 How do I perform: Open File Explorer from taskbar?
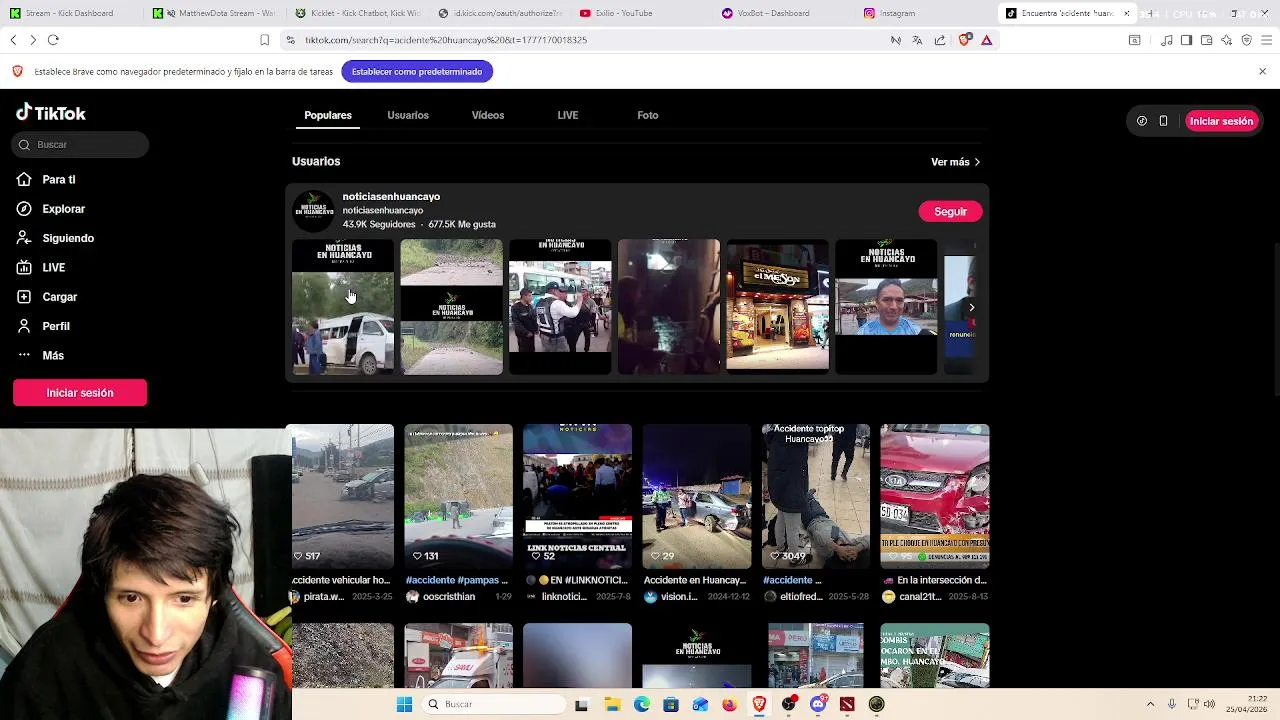[x=612, y=704]
